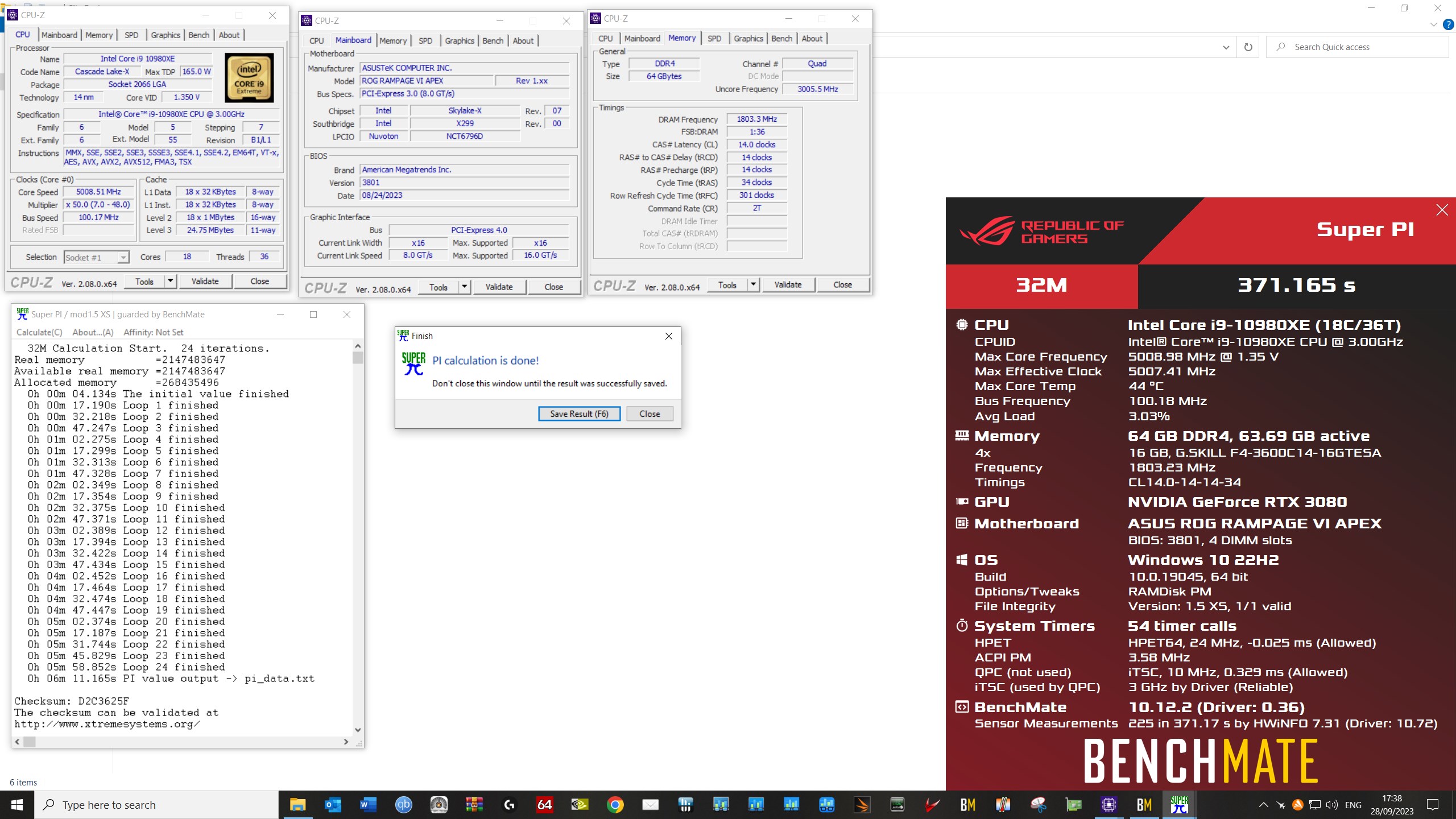Screen dimensions: 1456x819
Task: Switch to Mainboard tab in first CPU-Z window
Action: click(59, 35)
